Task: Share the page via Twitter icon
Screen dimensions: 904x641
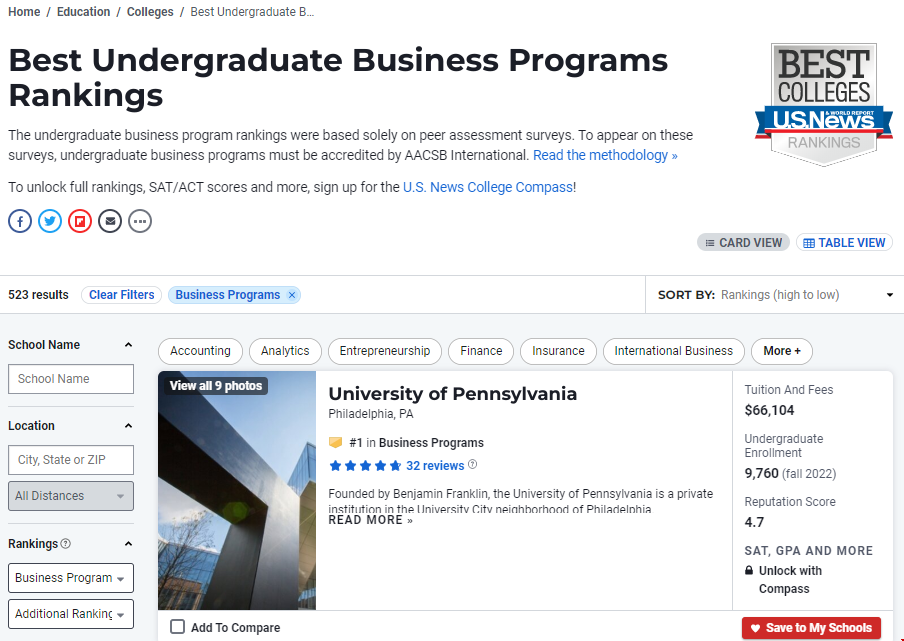Action: [50, 220]
